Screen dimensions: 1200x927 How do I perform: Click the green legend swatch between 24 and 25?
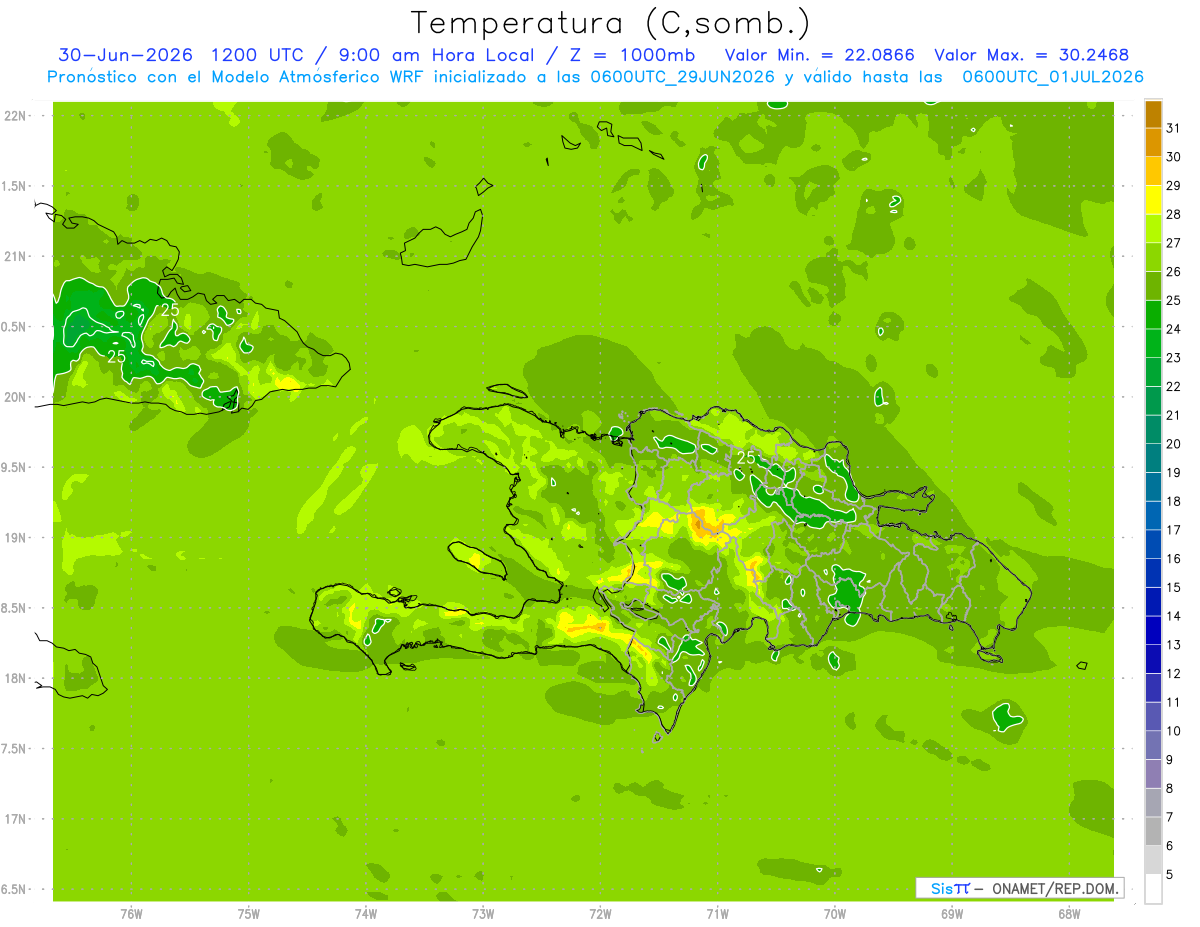point(1153,315)
